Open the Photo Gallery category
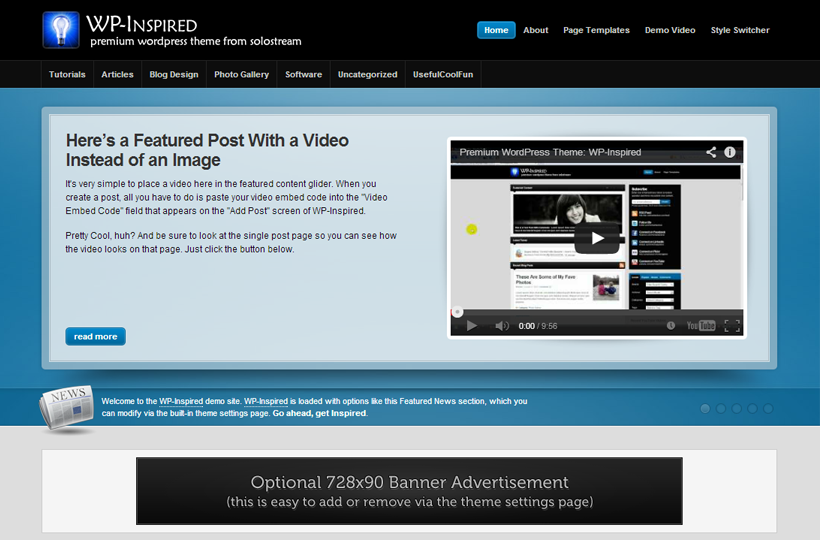The image size is (820, 540). (242, 74)
